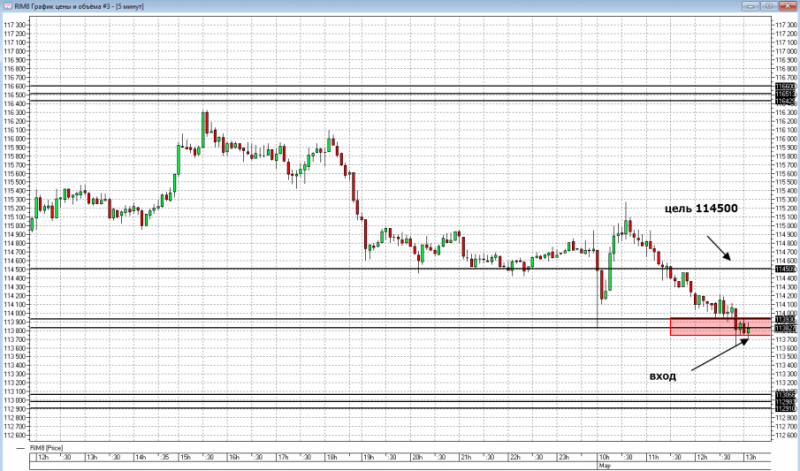Select the 114500 level price tag
This screenshot has width=800, height=471.
coord(785,269)
